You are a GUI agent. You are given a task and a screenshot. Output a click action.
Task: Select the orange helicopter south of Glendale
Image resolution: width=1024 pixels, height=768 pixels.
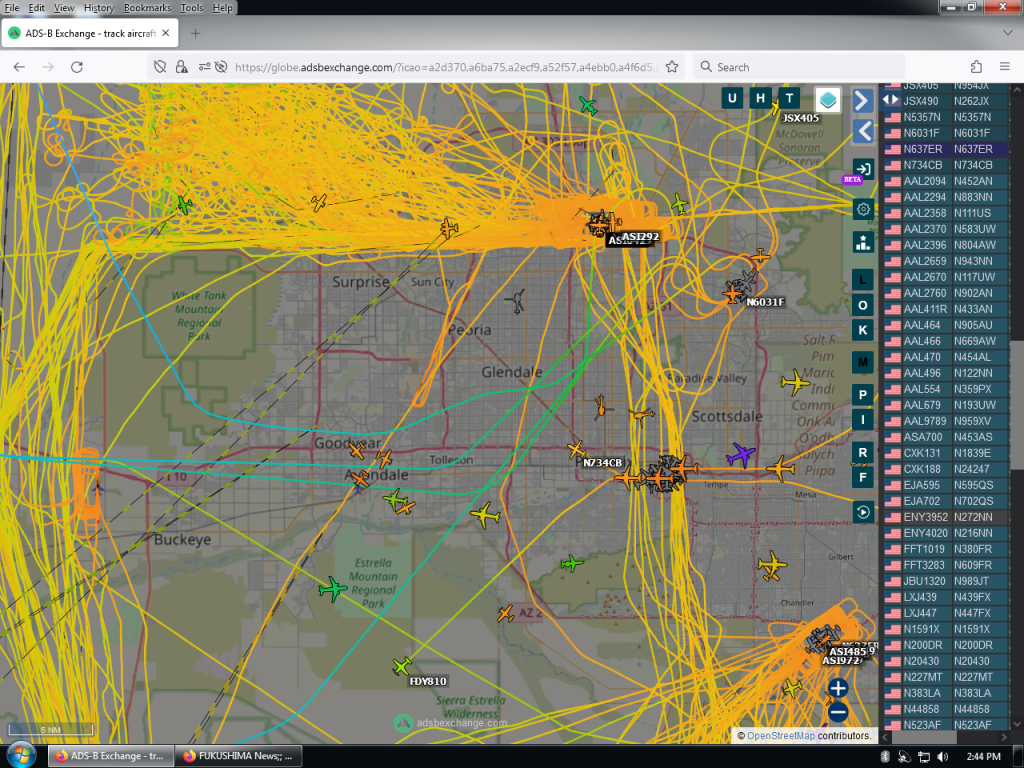pos(601,407)
